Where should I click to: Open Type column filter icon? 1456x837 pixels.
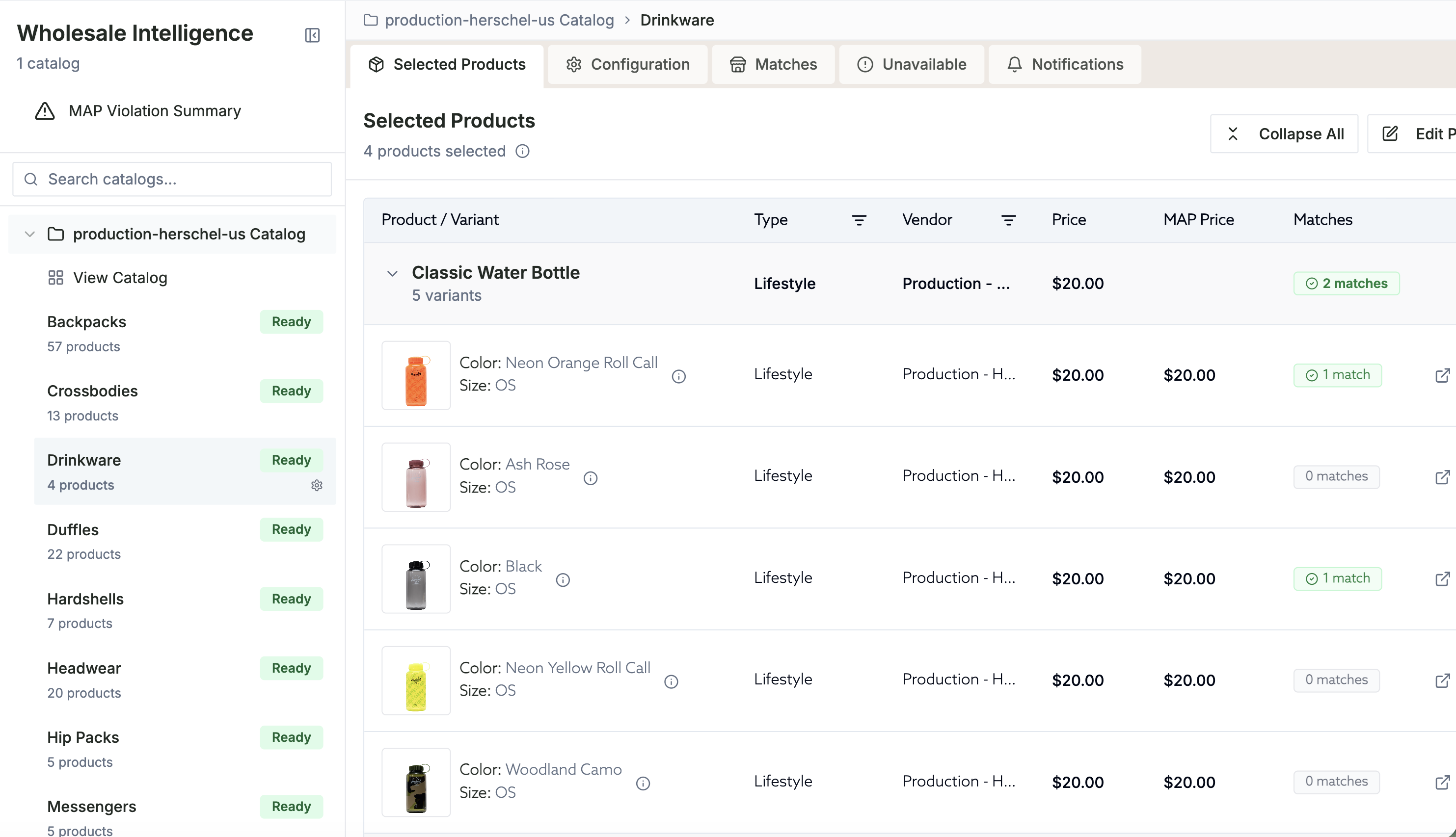pyautogui.click(x=859, y=220)
